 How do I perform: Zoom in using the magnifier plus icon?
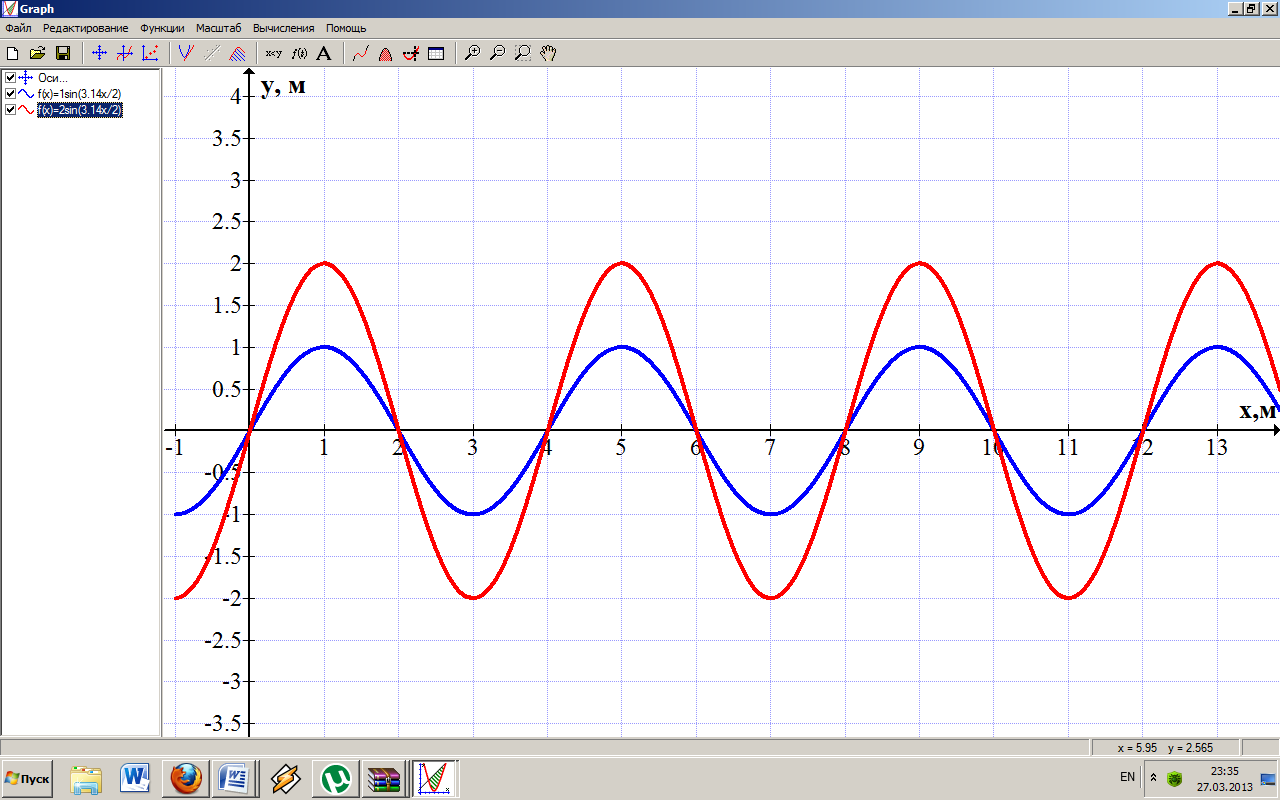pyautogui.click(x=473, y=53)
